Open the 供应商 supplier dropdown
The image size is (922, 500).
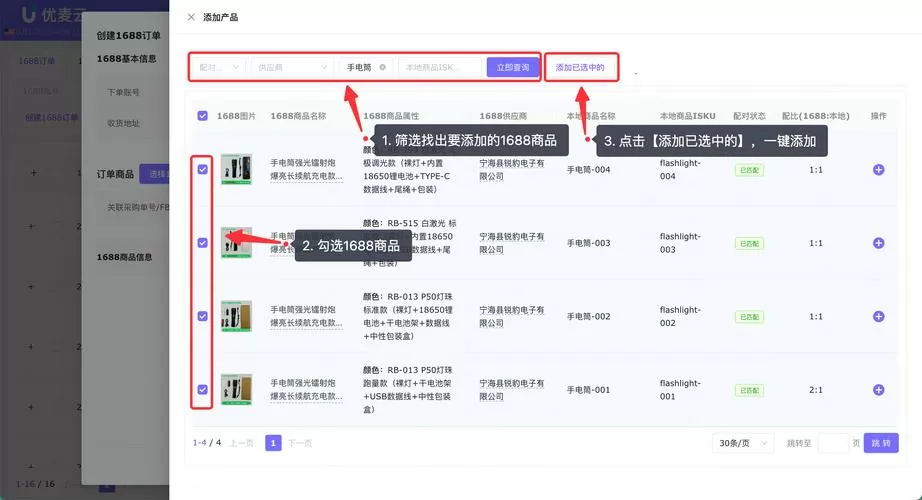(292, 67)
